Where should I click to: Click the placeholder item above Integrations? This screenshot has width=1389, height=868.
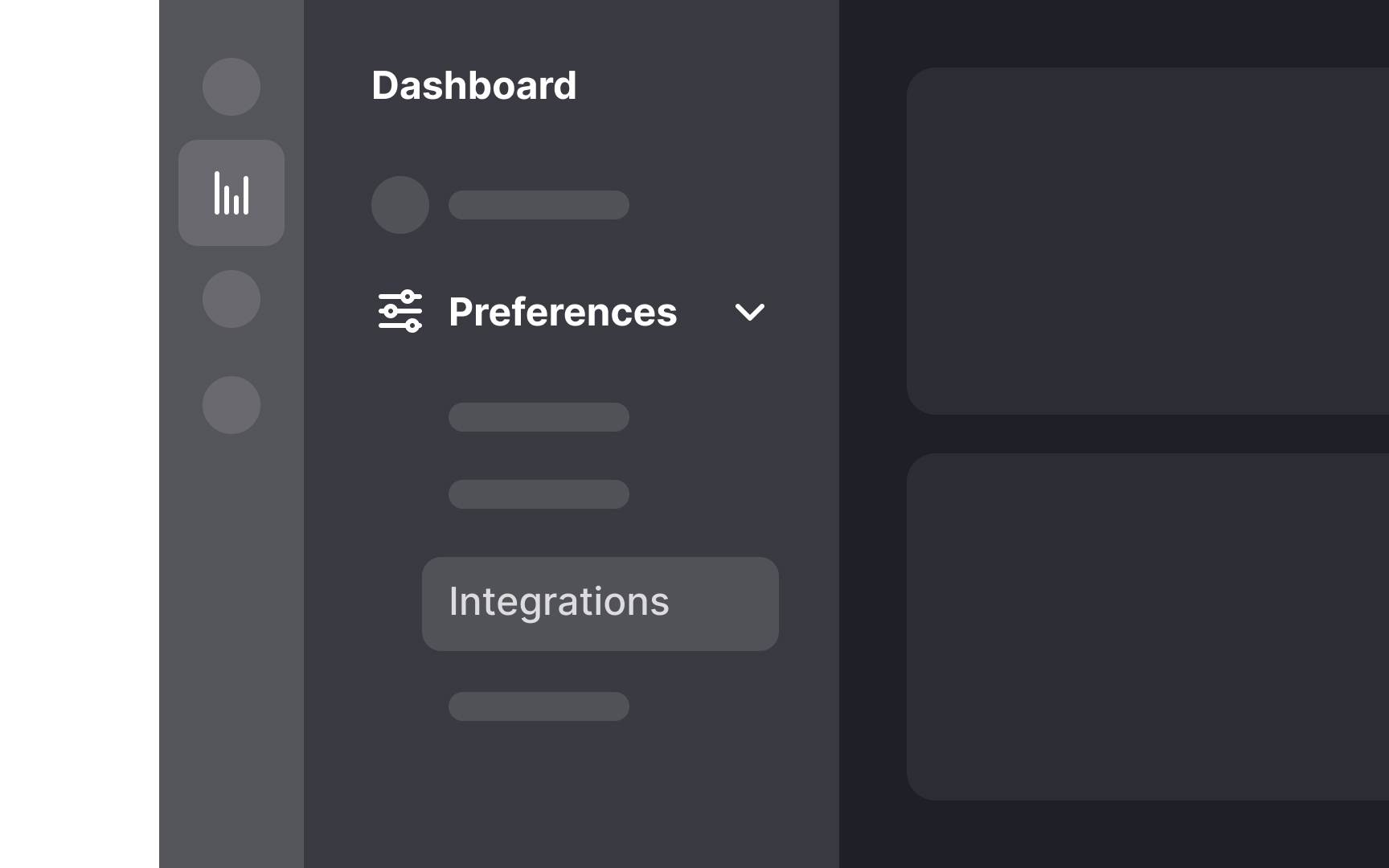[x=539, y=494]
